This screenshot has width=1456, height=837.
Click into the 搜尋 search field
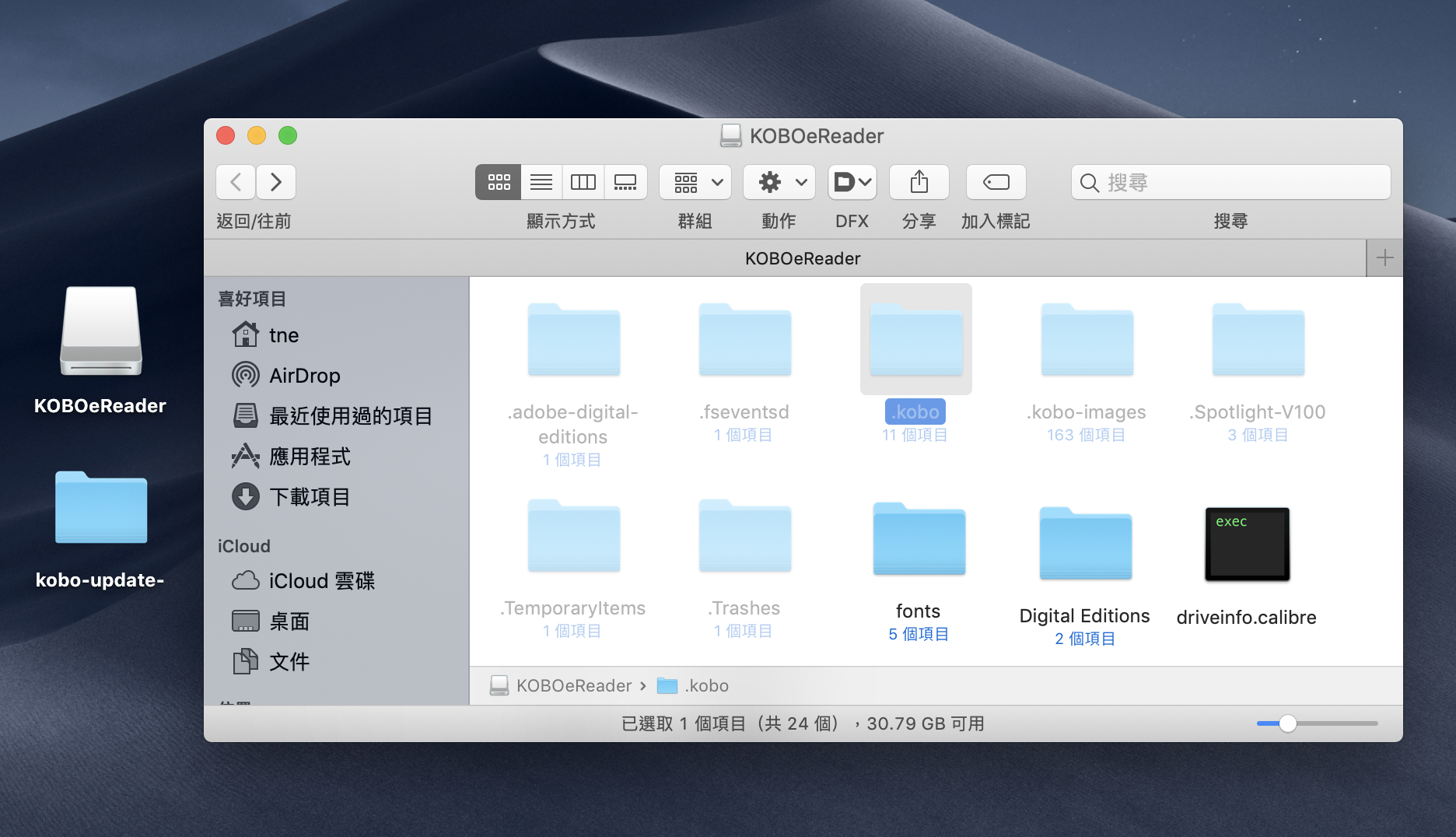(x=1230, y=182)
